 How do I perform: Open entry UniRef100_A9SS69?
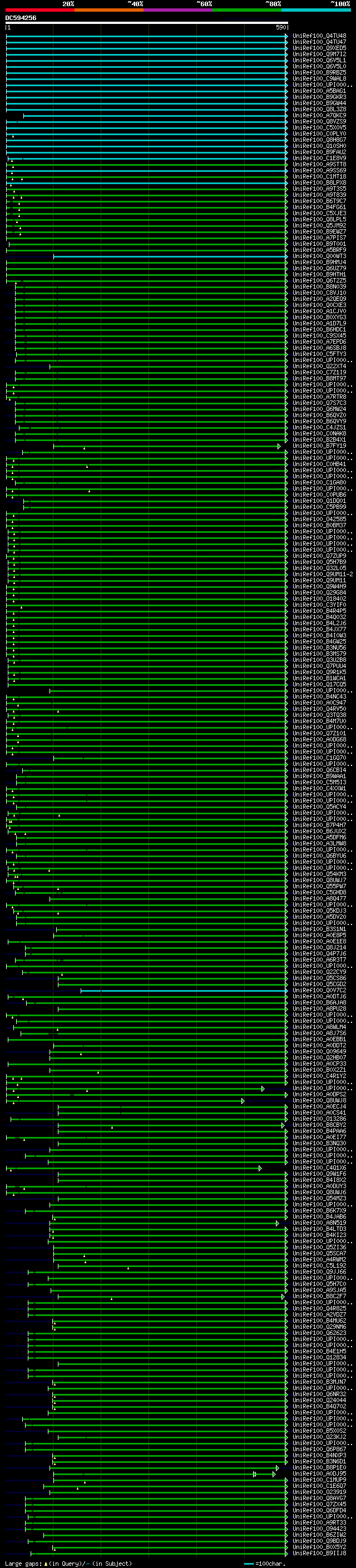[319, 170]
